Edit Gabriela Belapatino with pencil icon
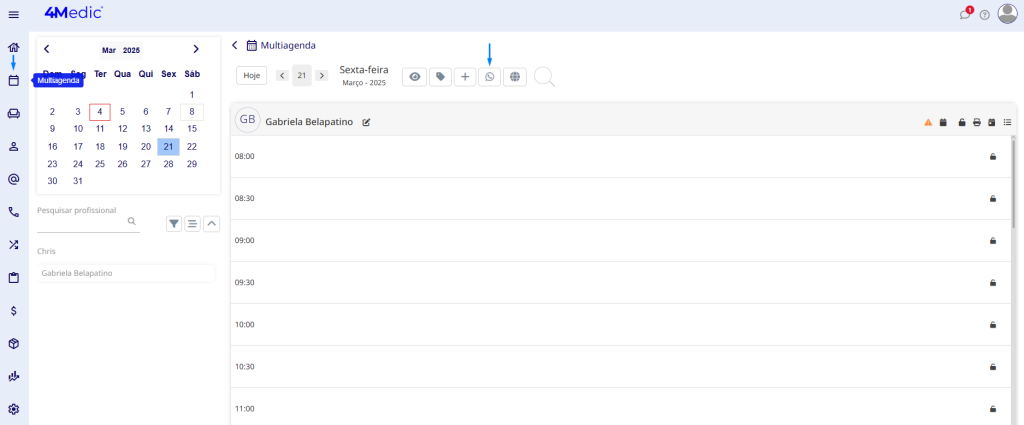Viewport: 1024px width, 425px height. pyautogui.click(x=366, y=122)
